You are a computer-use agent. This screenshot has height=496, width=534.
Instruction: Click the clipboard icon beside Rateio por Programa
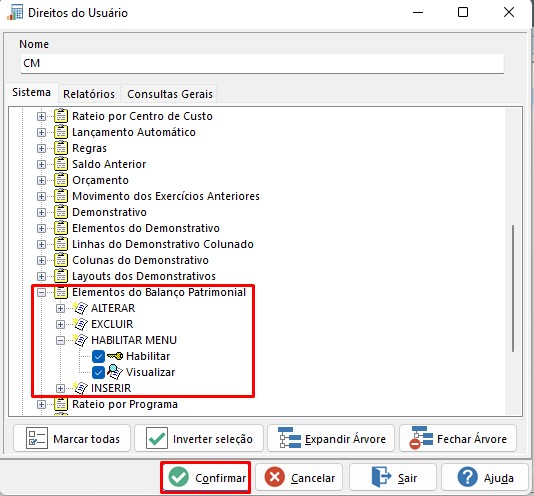point(61,404)
